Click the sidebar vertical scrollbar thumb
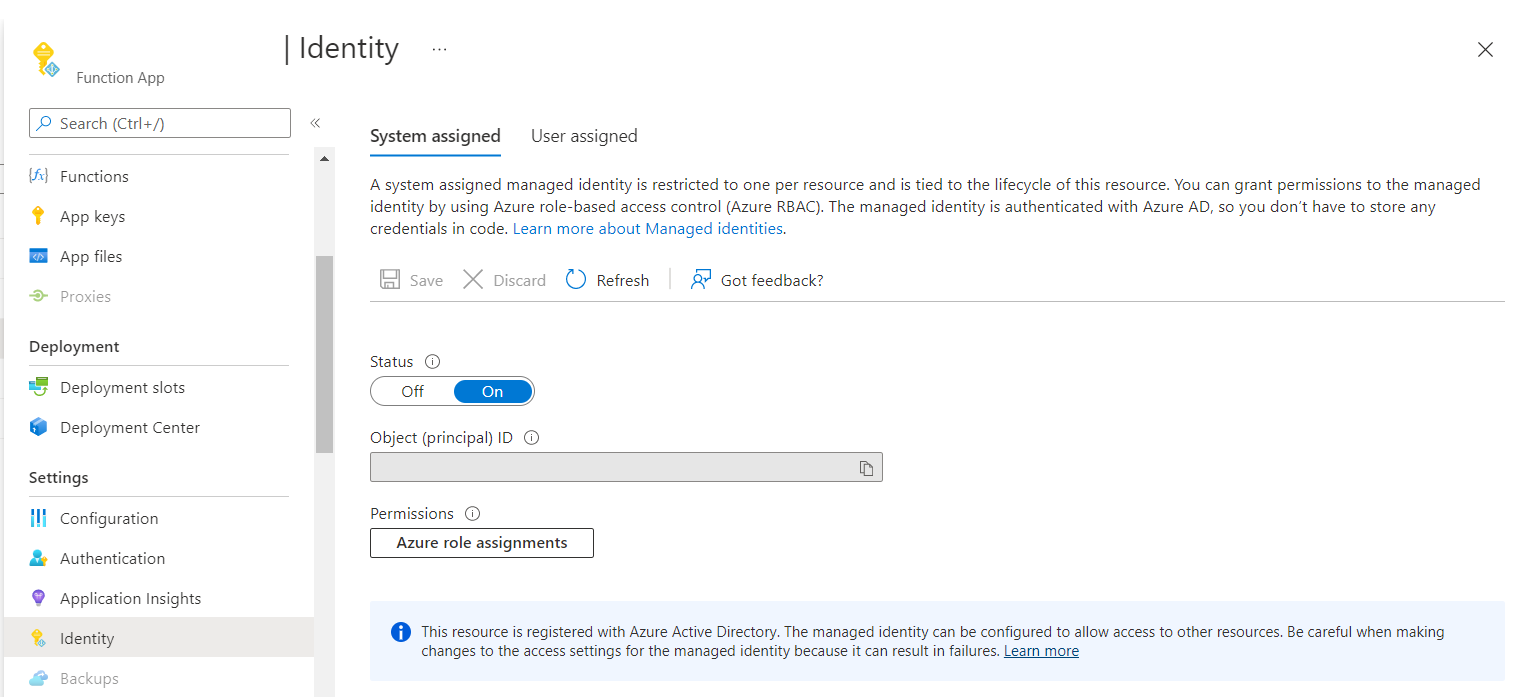 pos(324,354)
